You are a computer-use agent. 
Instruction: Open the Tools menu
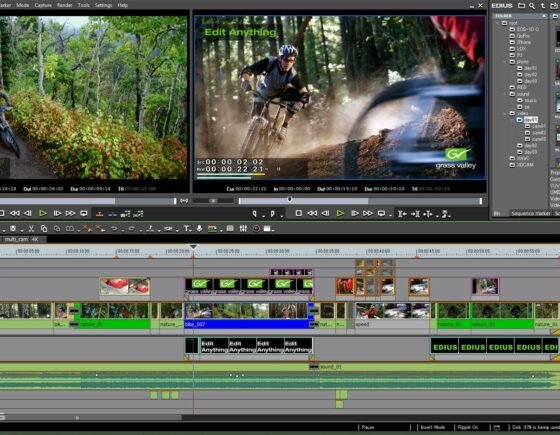pos(84,5)
